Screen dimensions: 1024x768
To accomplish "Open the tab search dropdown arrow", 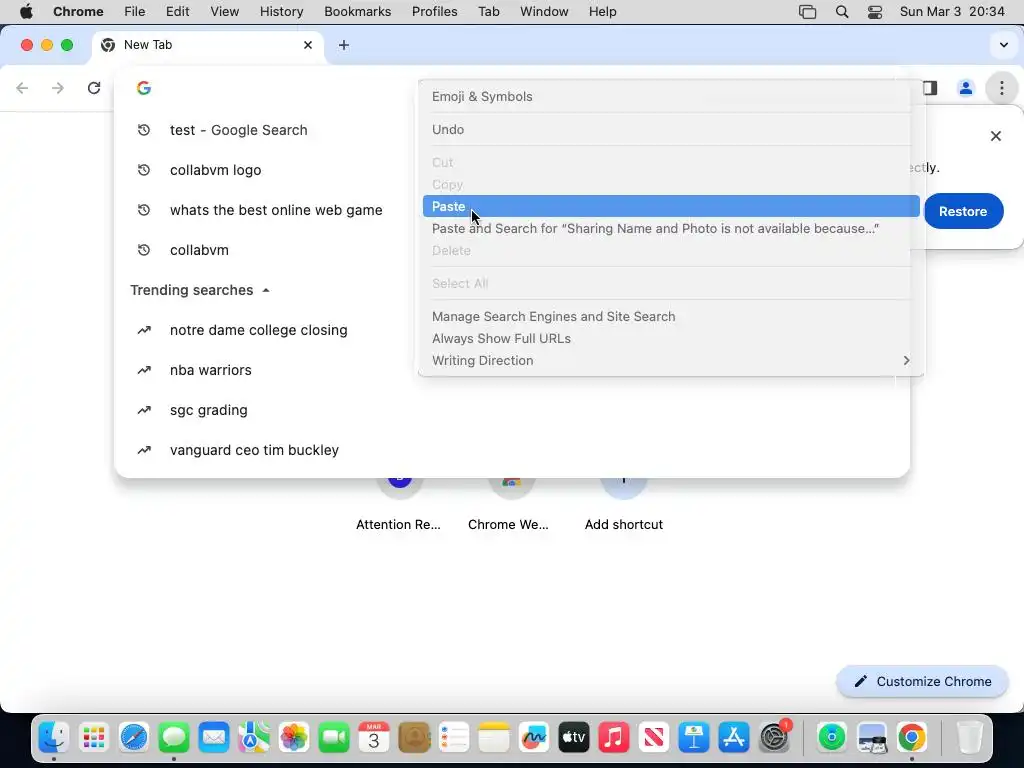I will (1003, 45).
